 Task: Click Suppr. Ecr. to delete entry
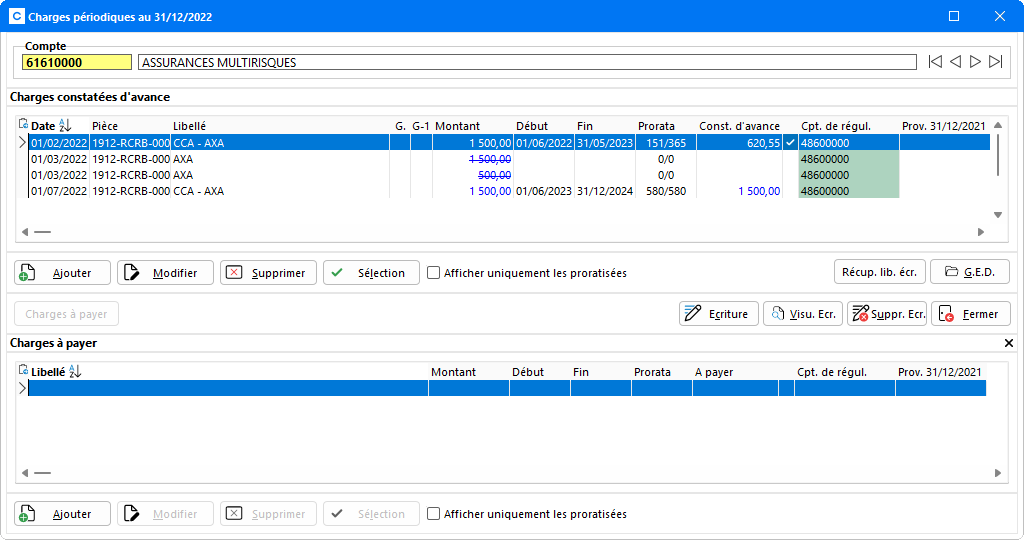[887, 314]
